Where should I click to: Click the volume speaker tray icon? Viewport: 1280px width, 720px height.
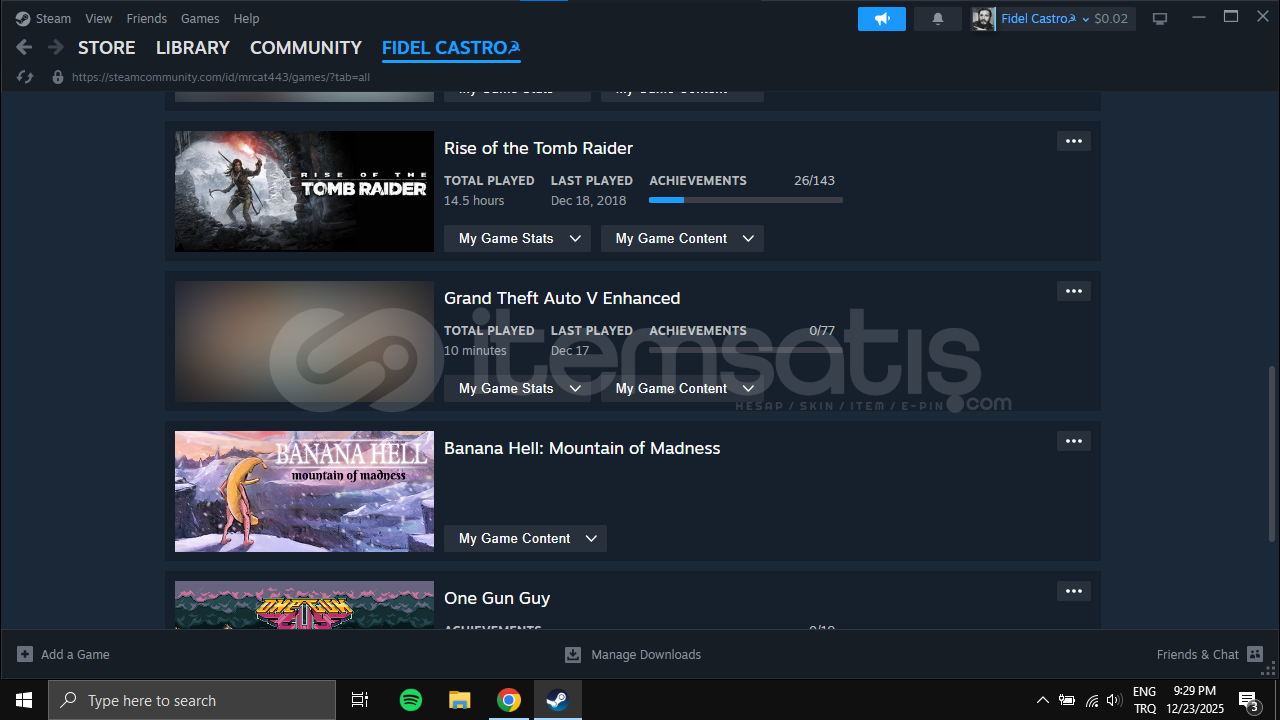pyautogui.click(x=1114, y=700)
